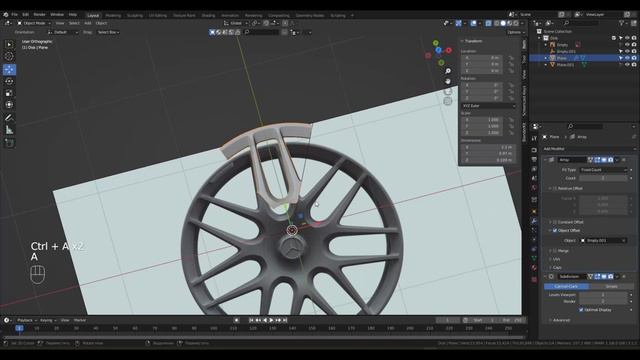Image resolution: width=640 pixels, height=360 pixels.
Task: Click the Add Modifier button
Action: point(589,149)
